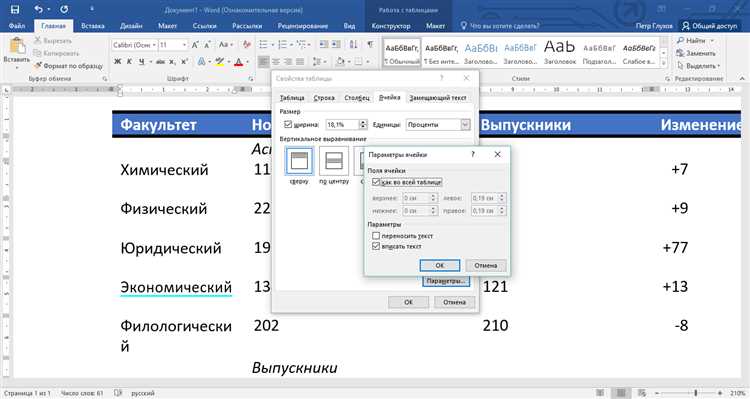Toggle italic К formatting

coord(129,62)
